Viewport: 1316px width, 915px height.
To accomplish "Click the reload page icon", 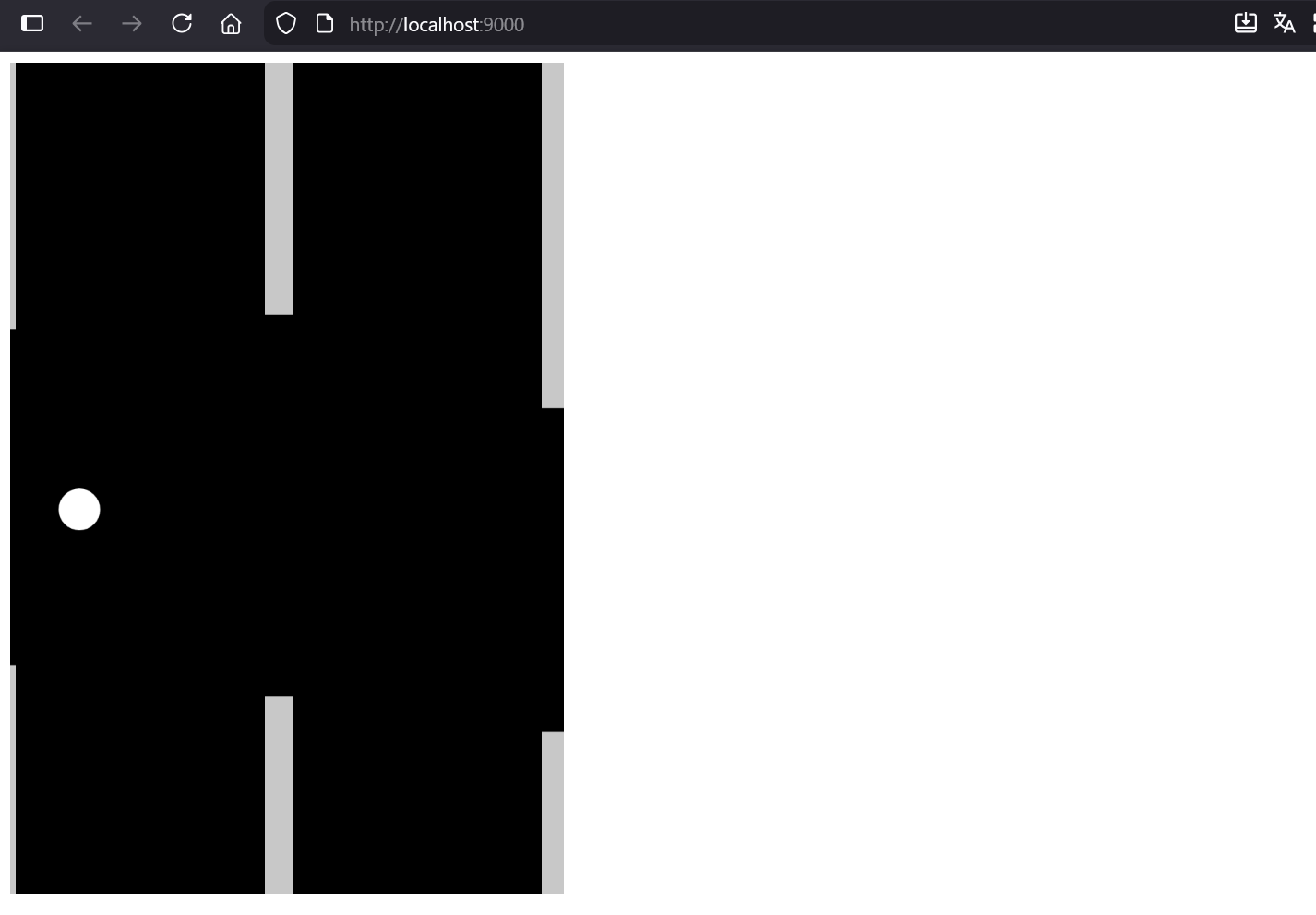I will pos(182,23).
